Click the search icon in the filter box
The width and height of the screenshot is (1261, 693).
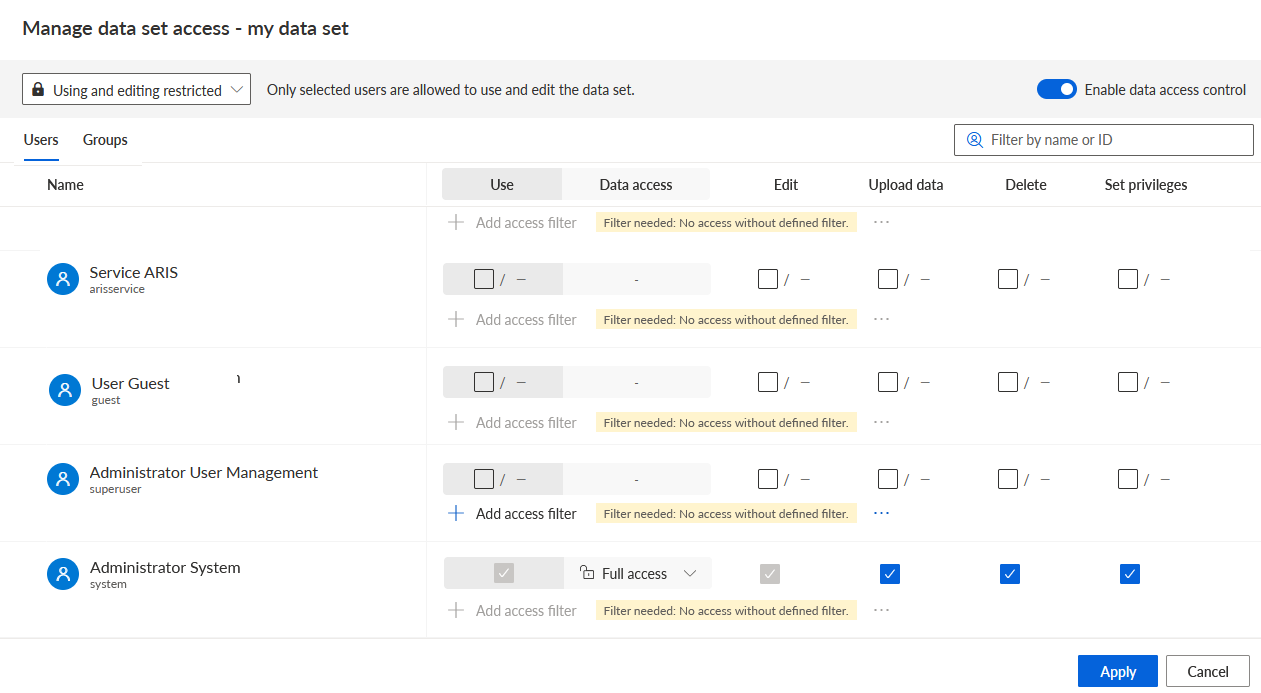tap(974, 140)
